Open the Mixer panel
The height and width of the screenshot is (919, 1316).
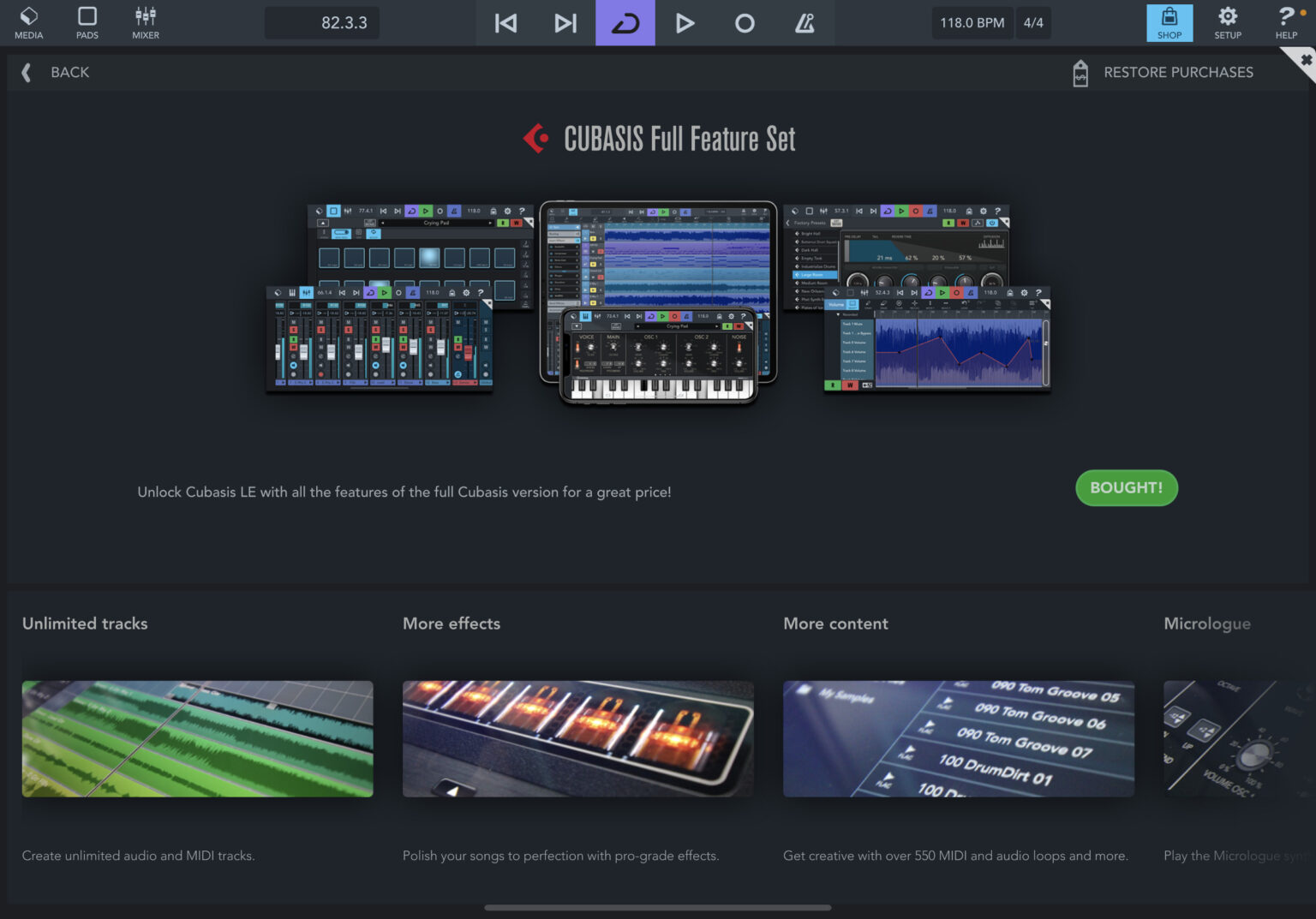(146, 23)
